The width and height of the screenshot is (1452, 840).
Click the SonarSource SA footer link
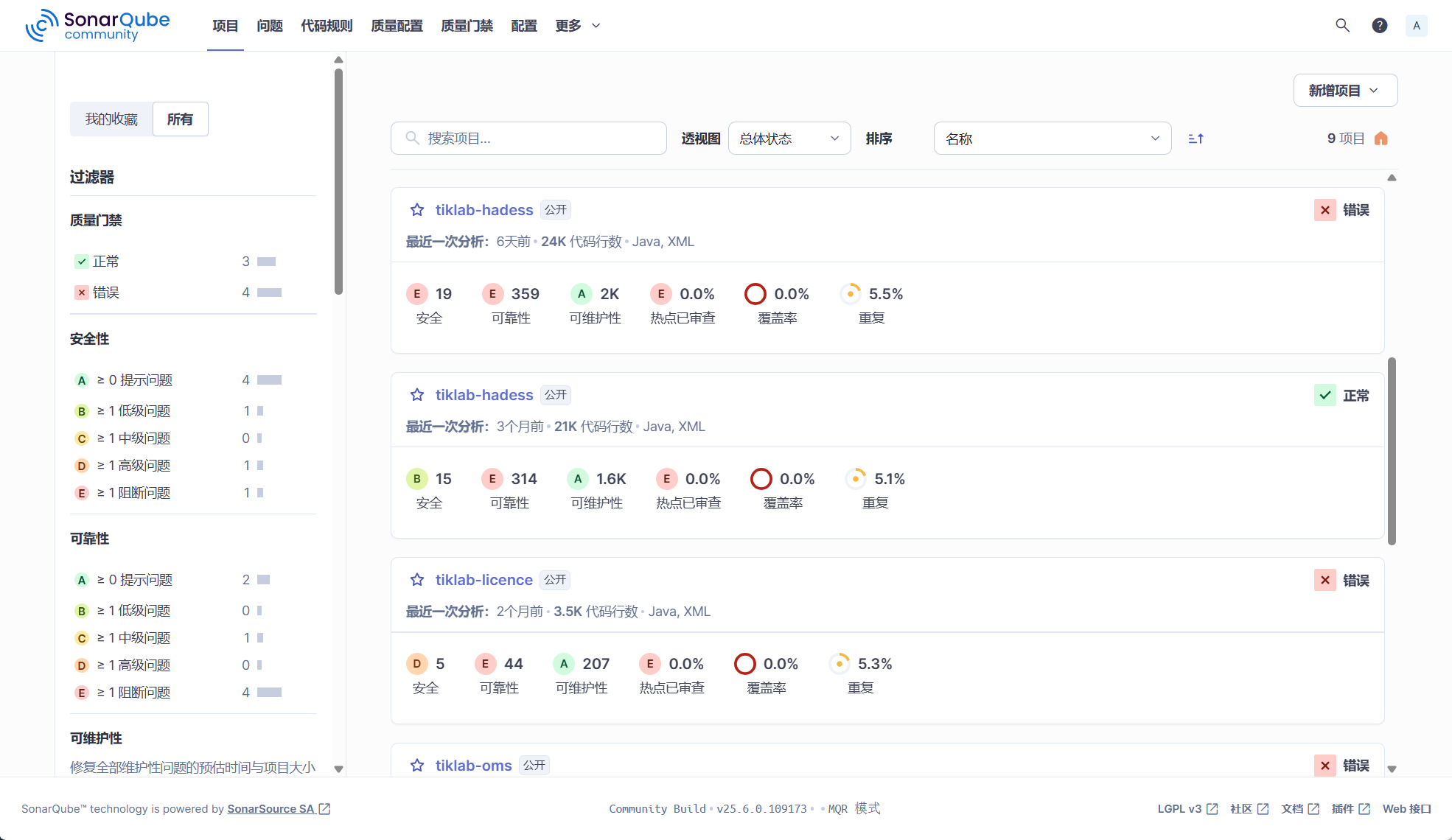tap(272, 808)
